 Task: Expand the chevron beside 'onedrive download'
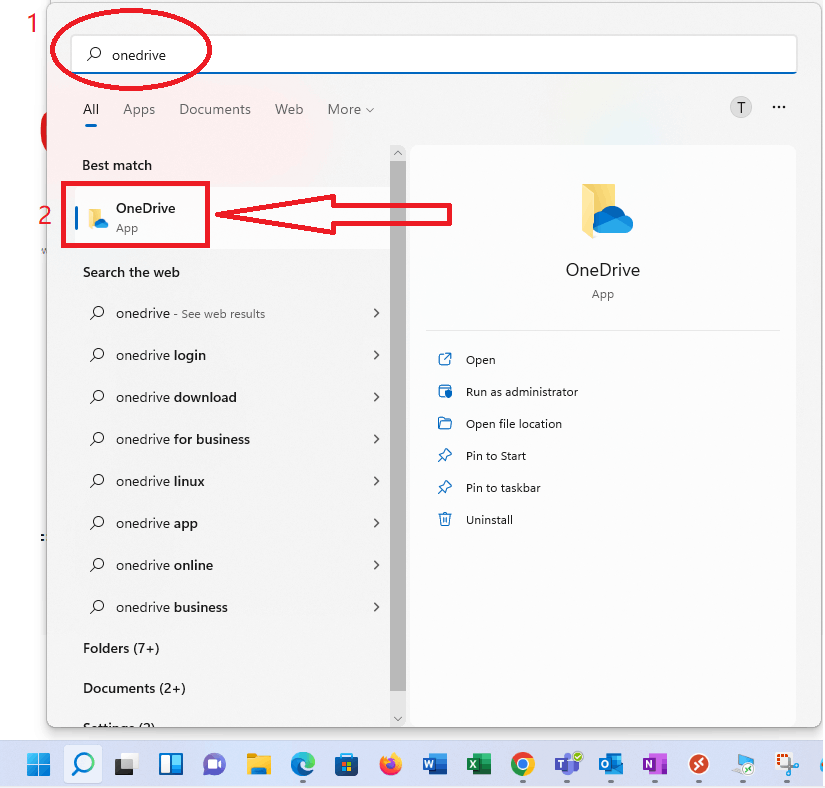(376, 397)
